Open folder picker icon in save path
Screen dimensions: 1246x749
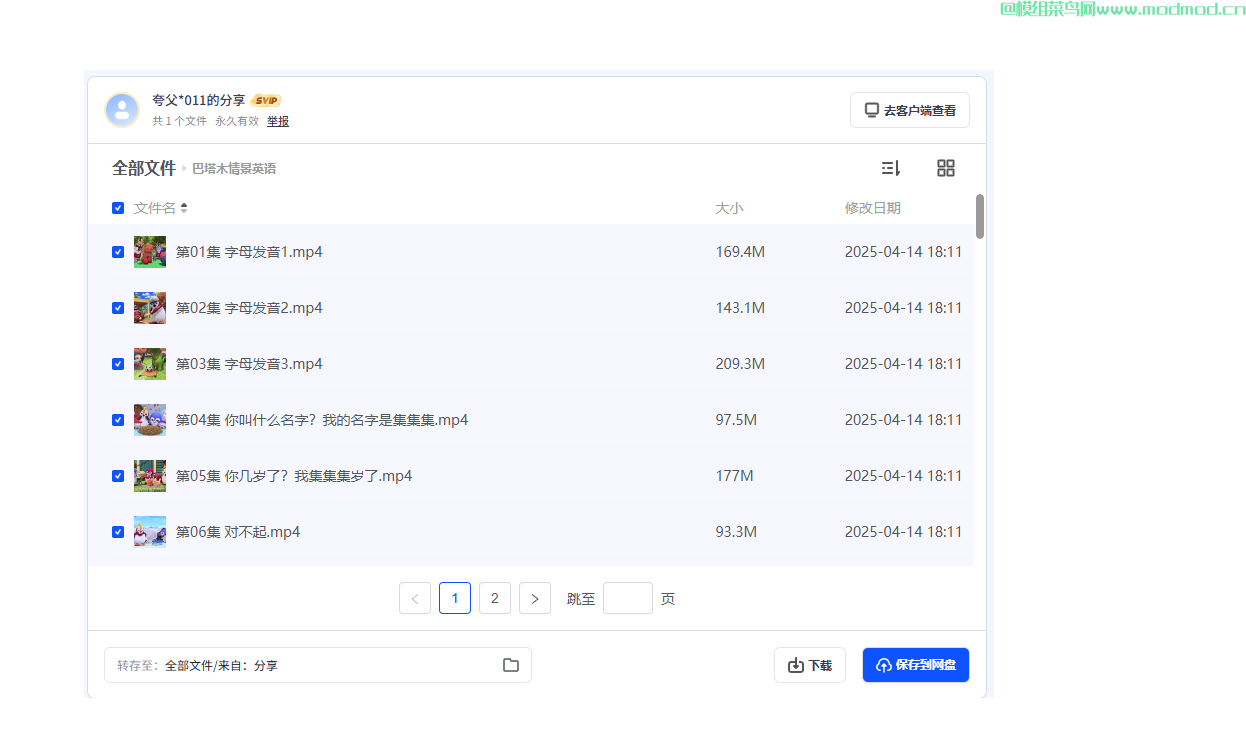[511, 665]
